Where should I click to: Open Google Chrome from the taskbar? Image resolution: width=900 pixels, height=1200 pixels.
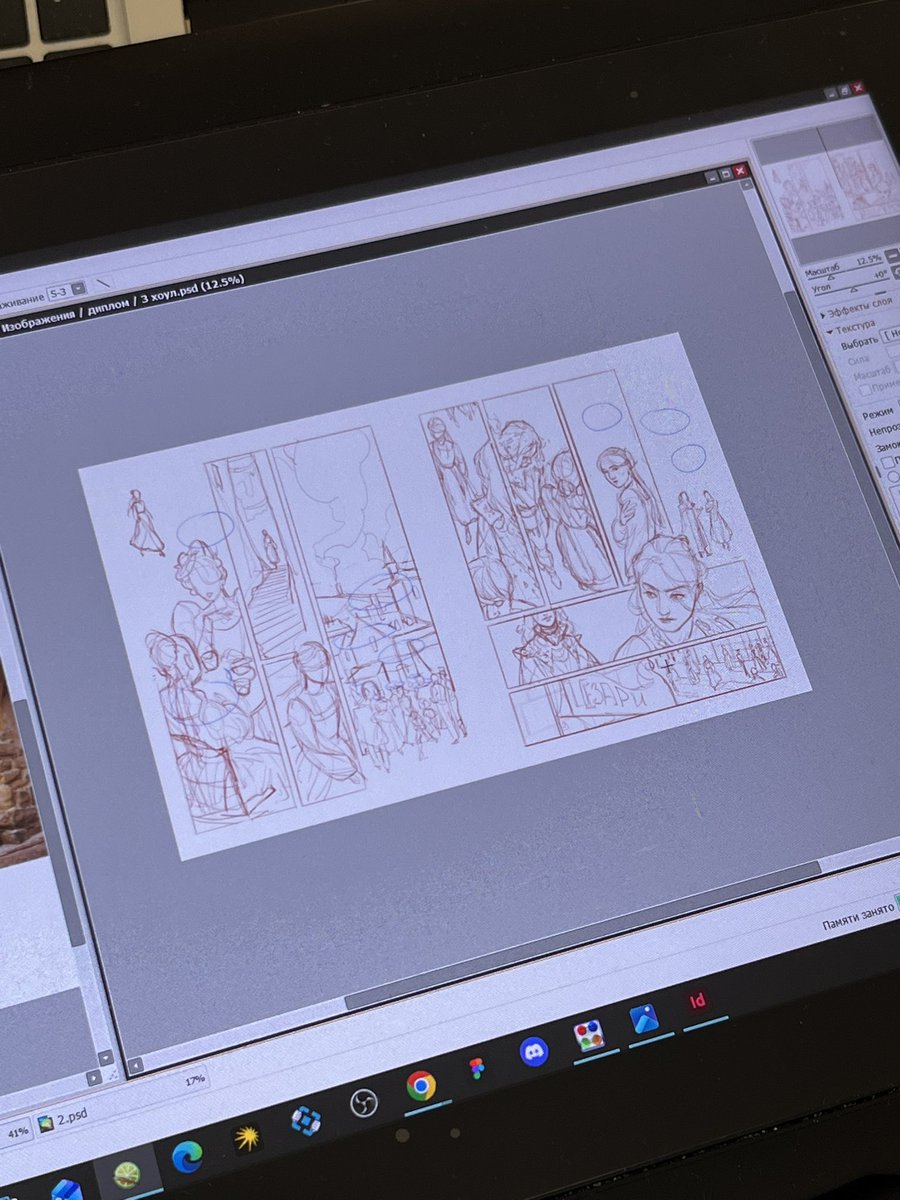click(x=421, y=1086)
